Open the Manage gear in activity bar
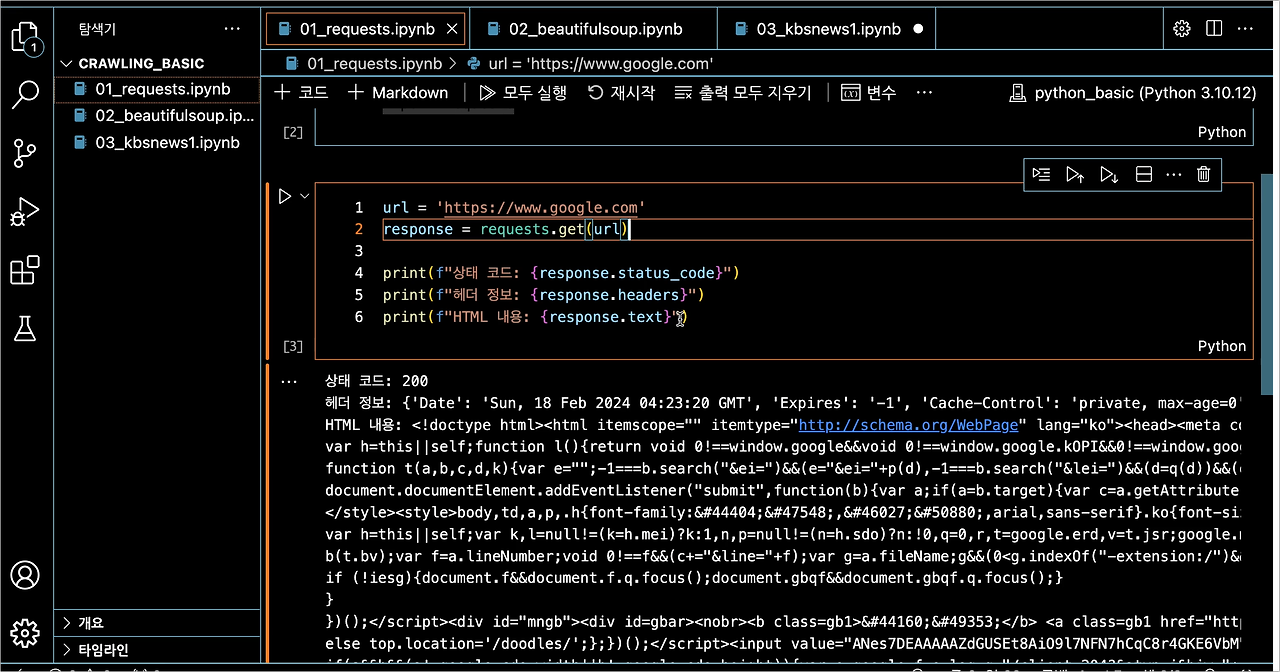 coord(26,632)
